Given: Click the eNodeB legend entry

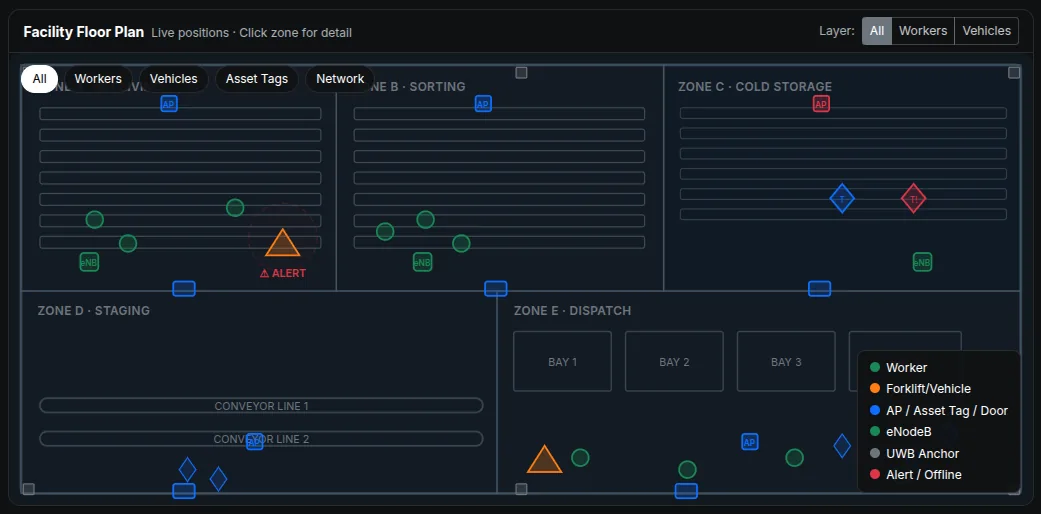Looking at the screenshot, I should tap(901, 432).
